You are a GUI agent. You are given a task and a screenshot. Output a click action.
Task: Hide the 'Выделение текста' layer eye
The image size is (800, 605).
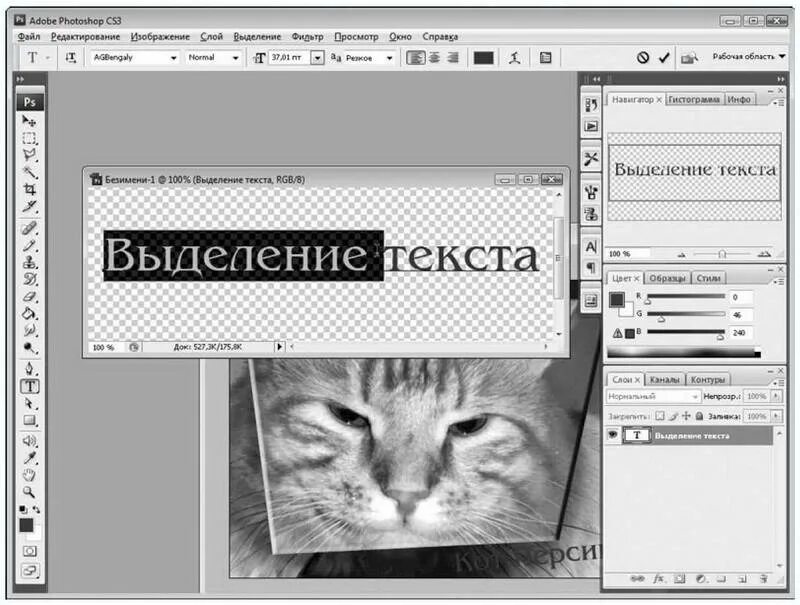pyautogui.click(x=612, y=435)
